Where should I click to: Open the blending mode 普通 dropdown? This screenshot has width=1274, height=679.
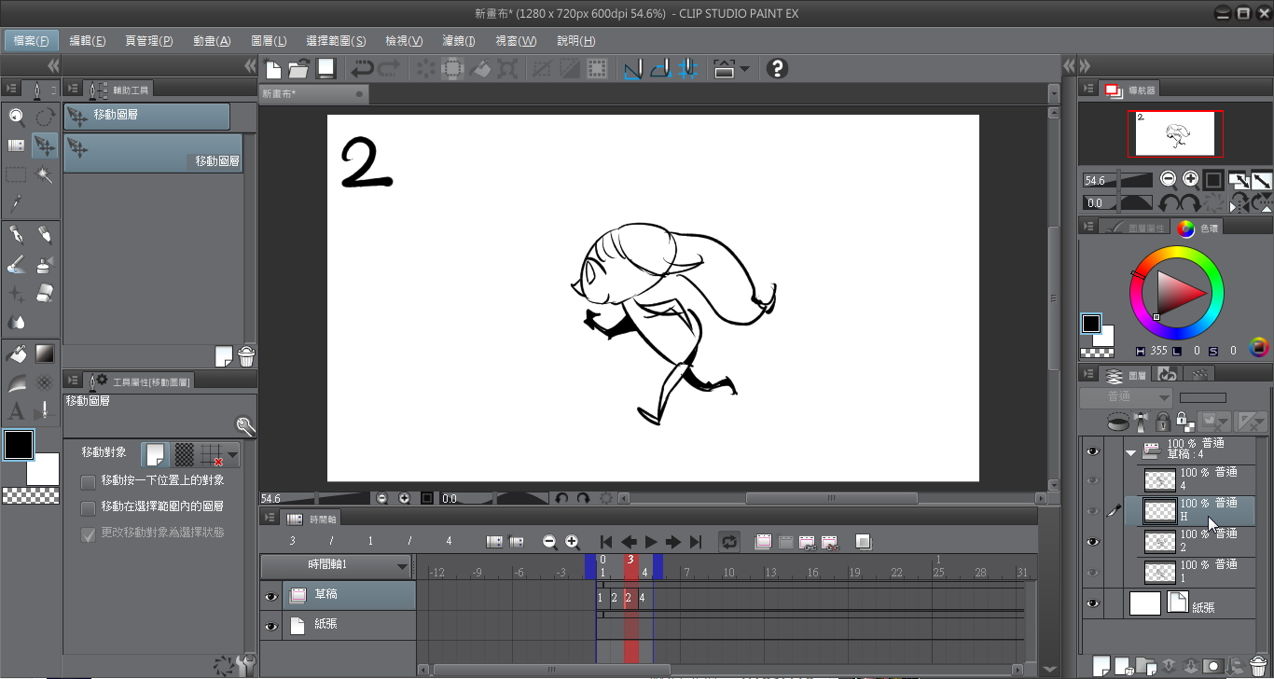click(x=1125, y=397)
